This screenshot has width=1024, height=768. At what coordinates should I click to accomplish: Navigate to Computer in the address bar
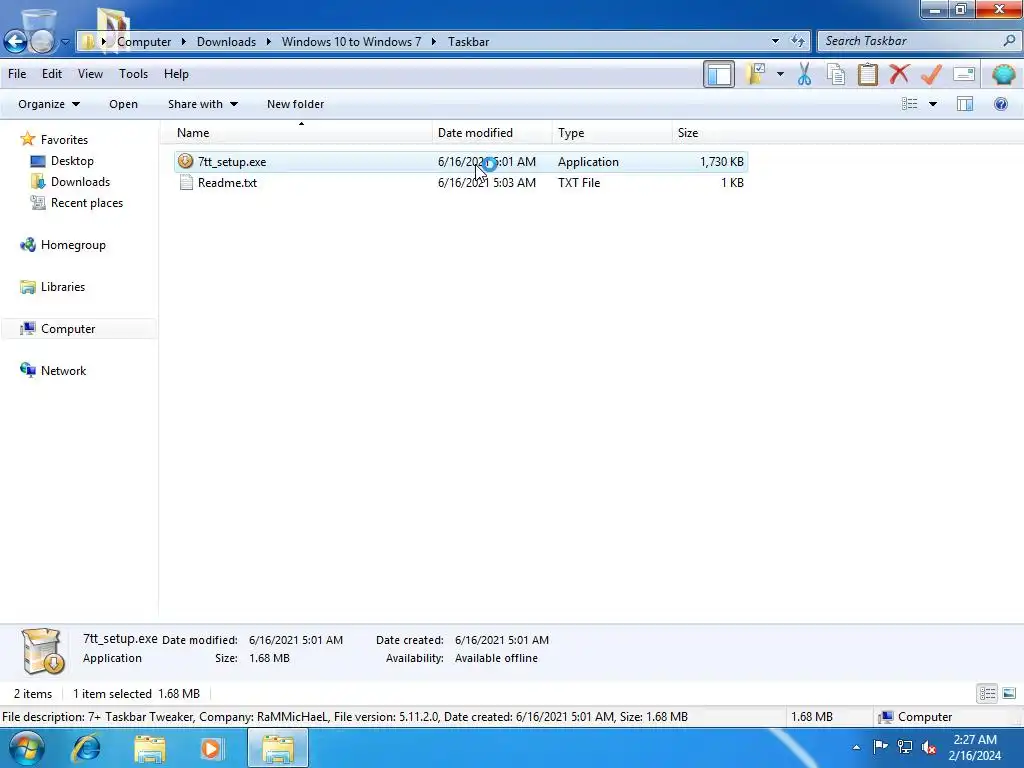click(x=144, y=42)
